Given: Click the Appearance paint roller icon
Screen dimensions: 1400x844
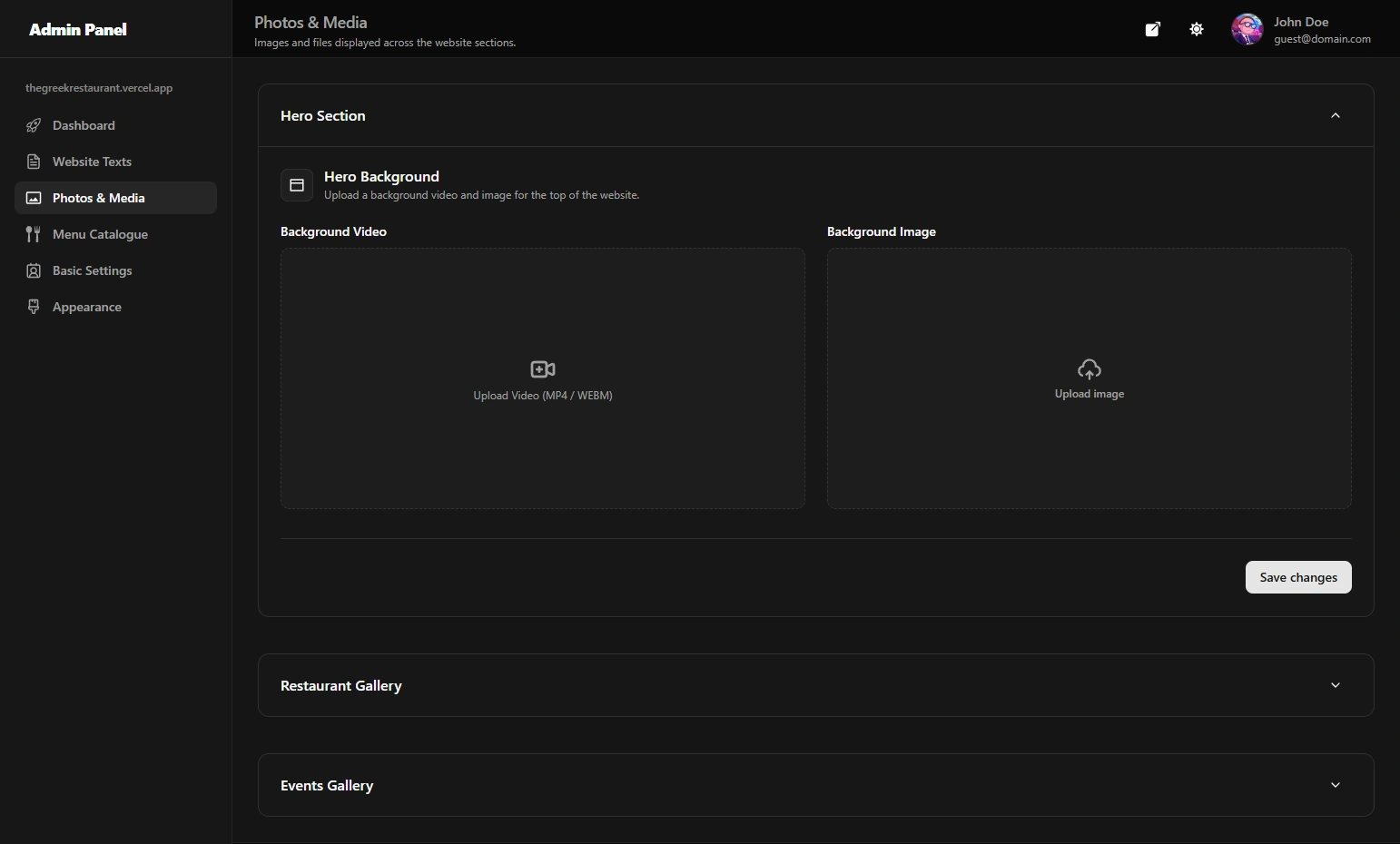Looking at the screenshot, I should point(34,306).
